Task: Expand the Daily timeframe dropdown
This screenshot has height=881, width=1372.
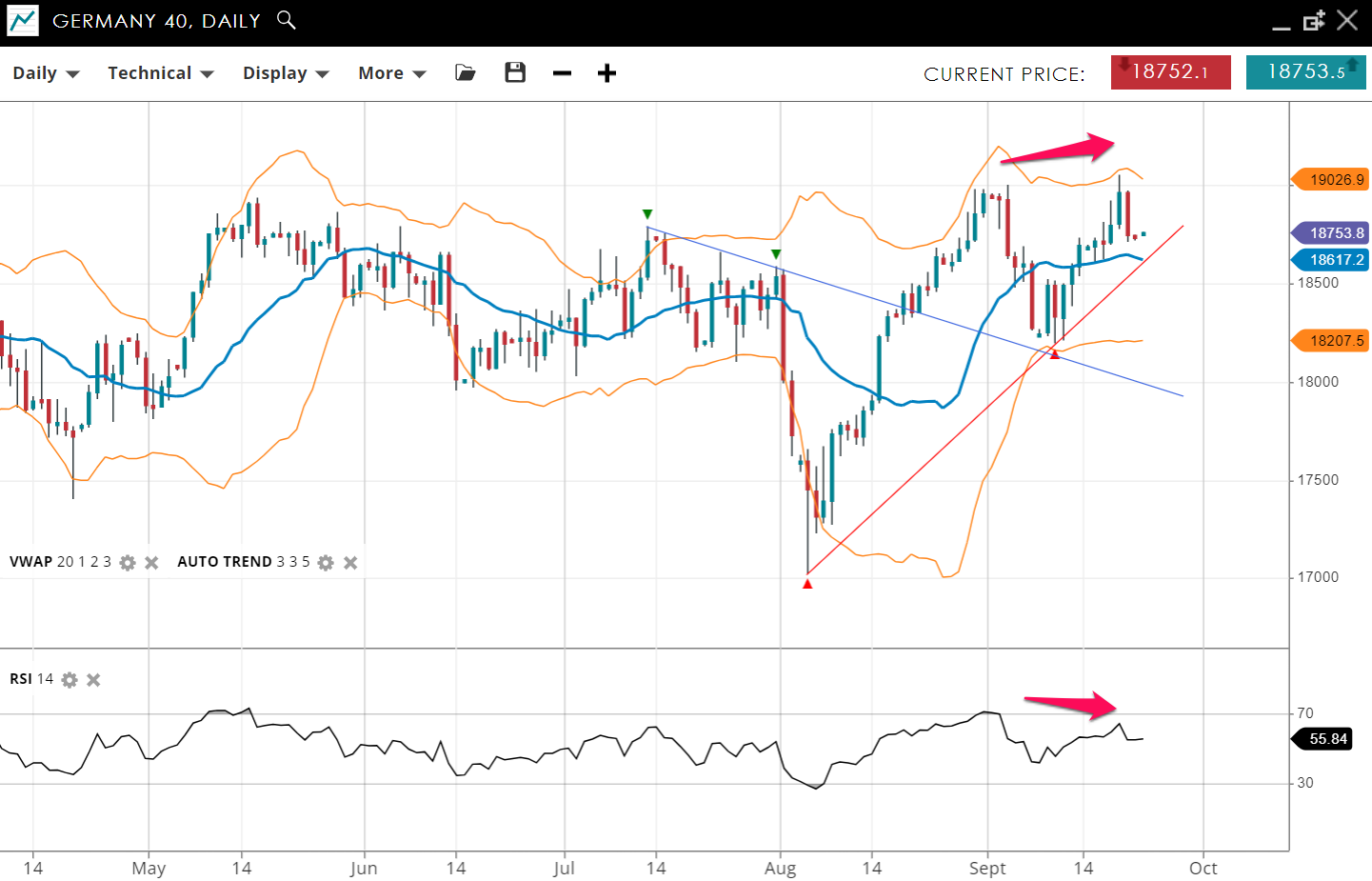Action: point(45,73)
